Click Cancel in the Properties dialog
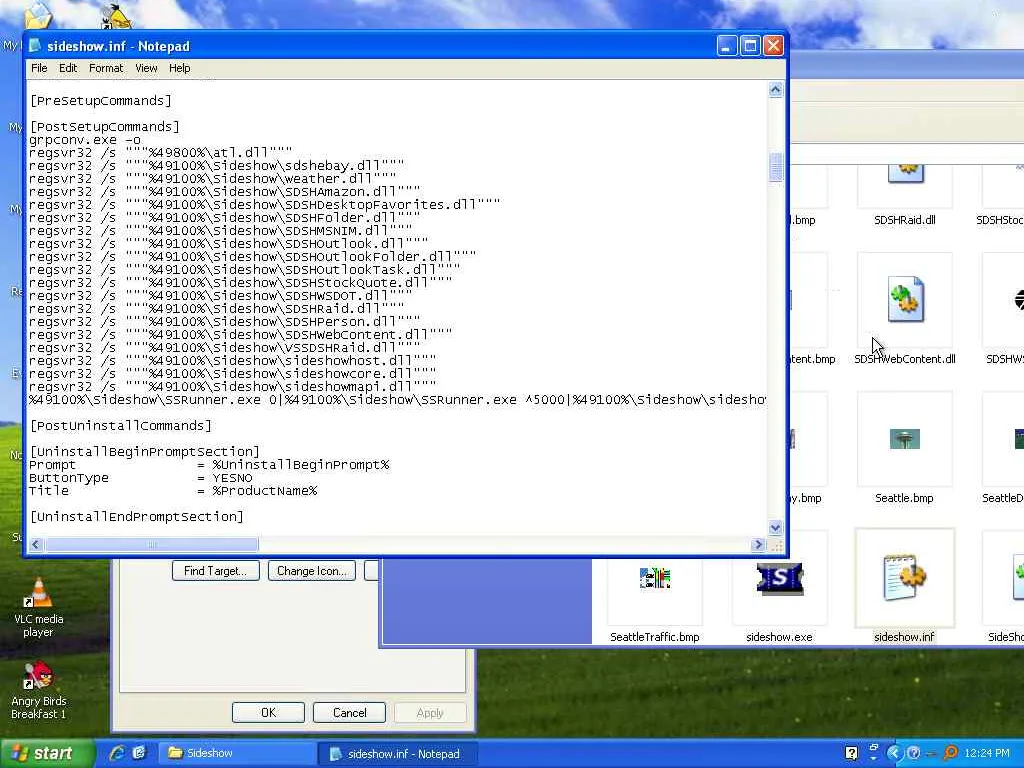Screen dimensions: 1024x768 coord(349,712)
